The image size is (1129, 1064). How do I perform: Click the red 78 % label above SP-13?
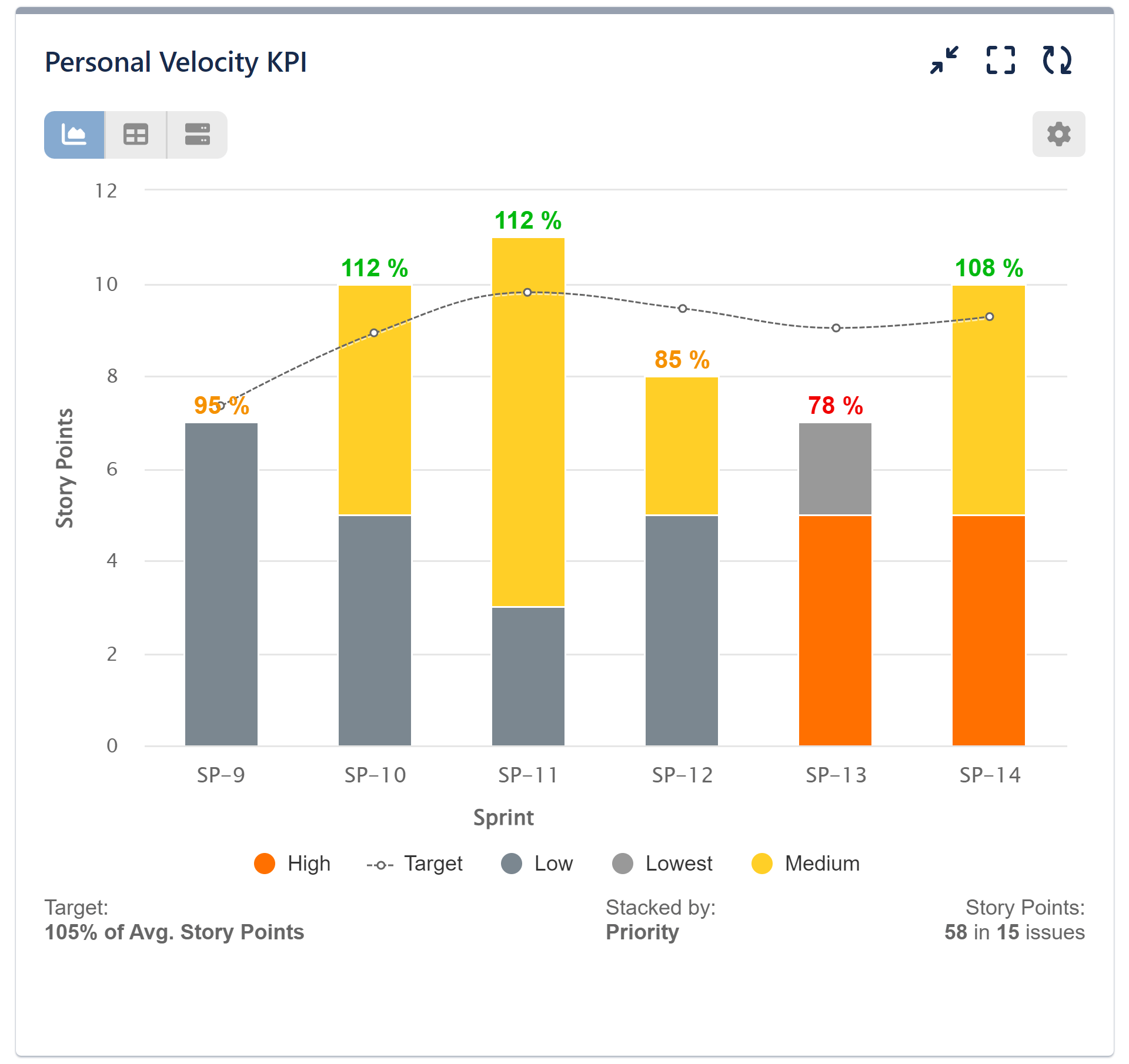click(x=835, y=404)
